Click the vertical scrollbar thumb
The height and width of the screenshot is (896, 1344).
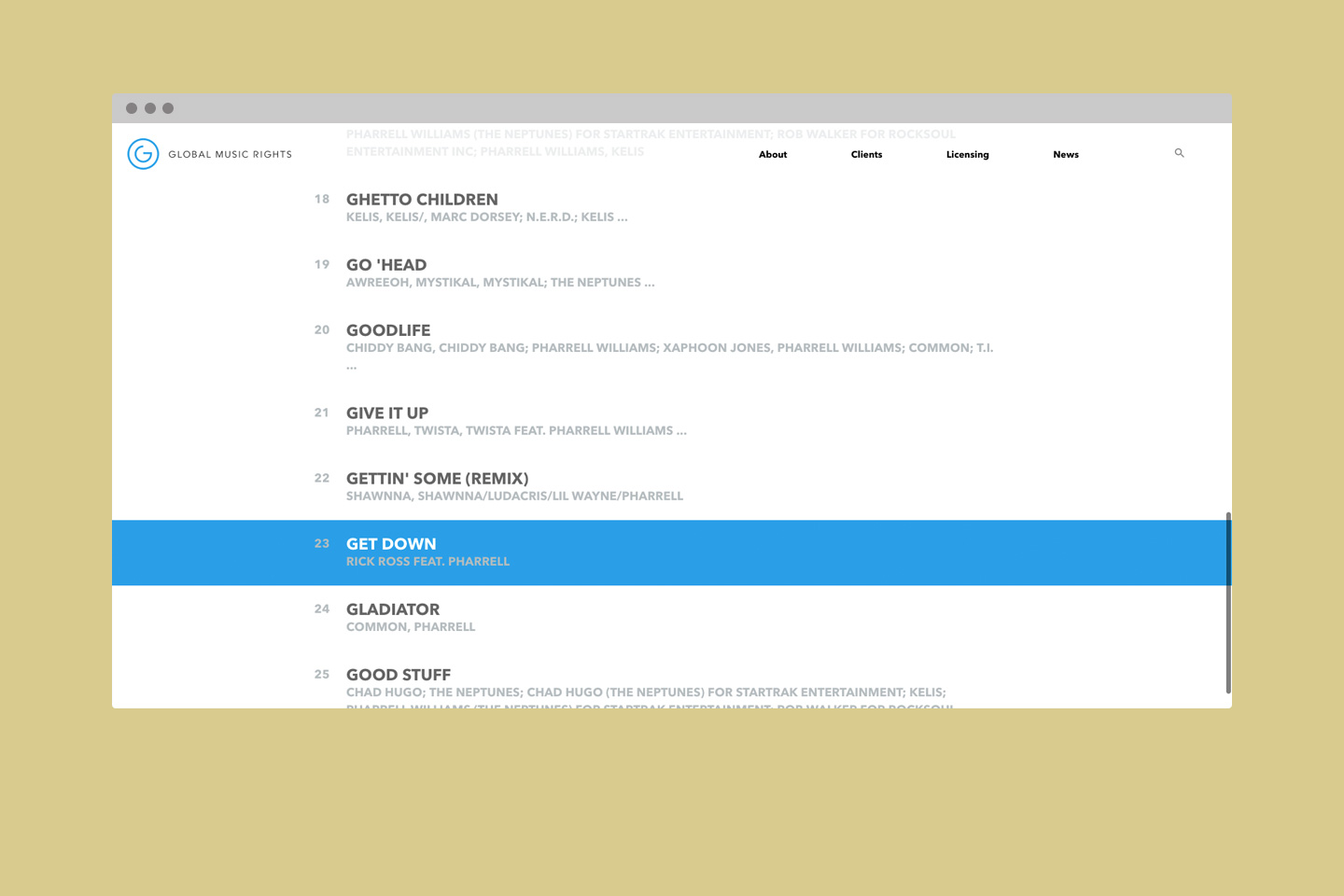1228,602
